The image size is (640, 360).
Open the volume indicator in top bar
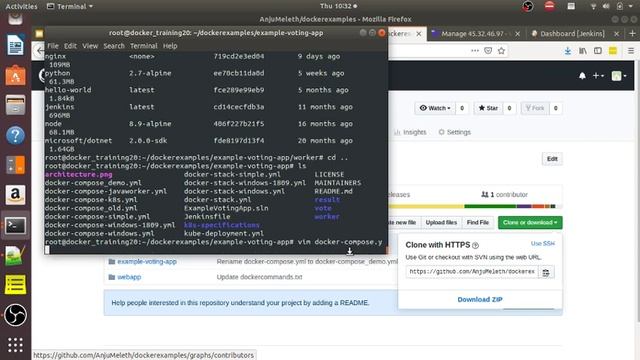pos(606,6)
